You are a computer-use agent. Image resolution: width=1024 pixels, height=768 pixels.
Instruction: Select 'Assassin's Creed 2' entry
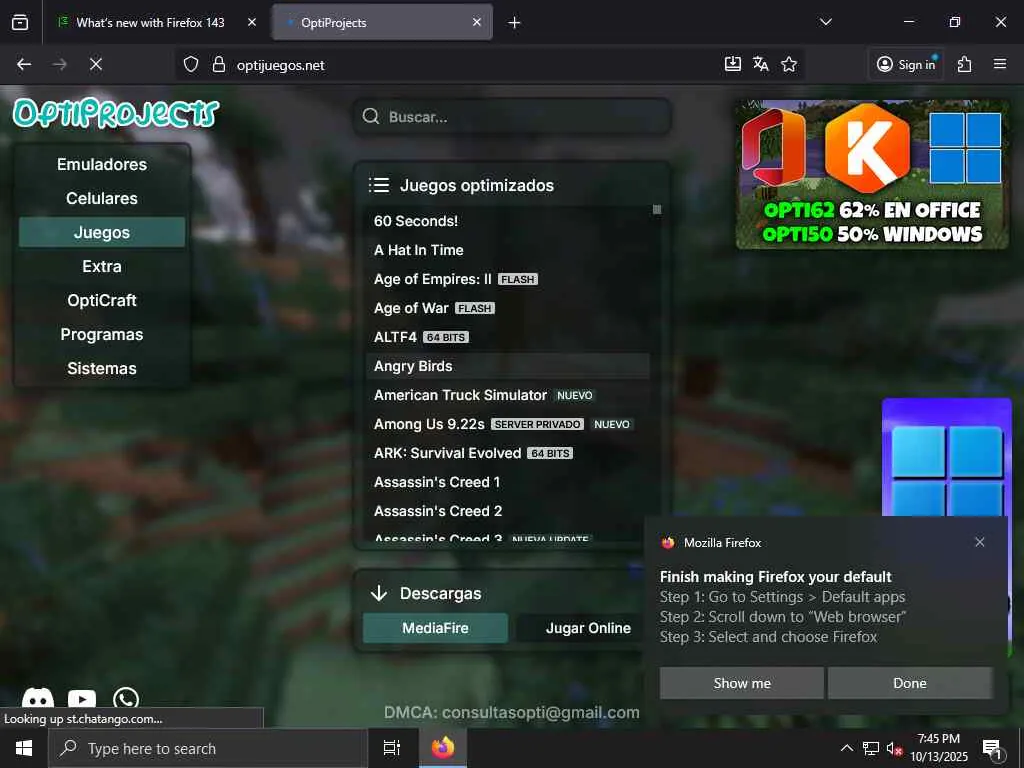coord(507,511)
